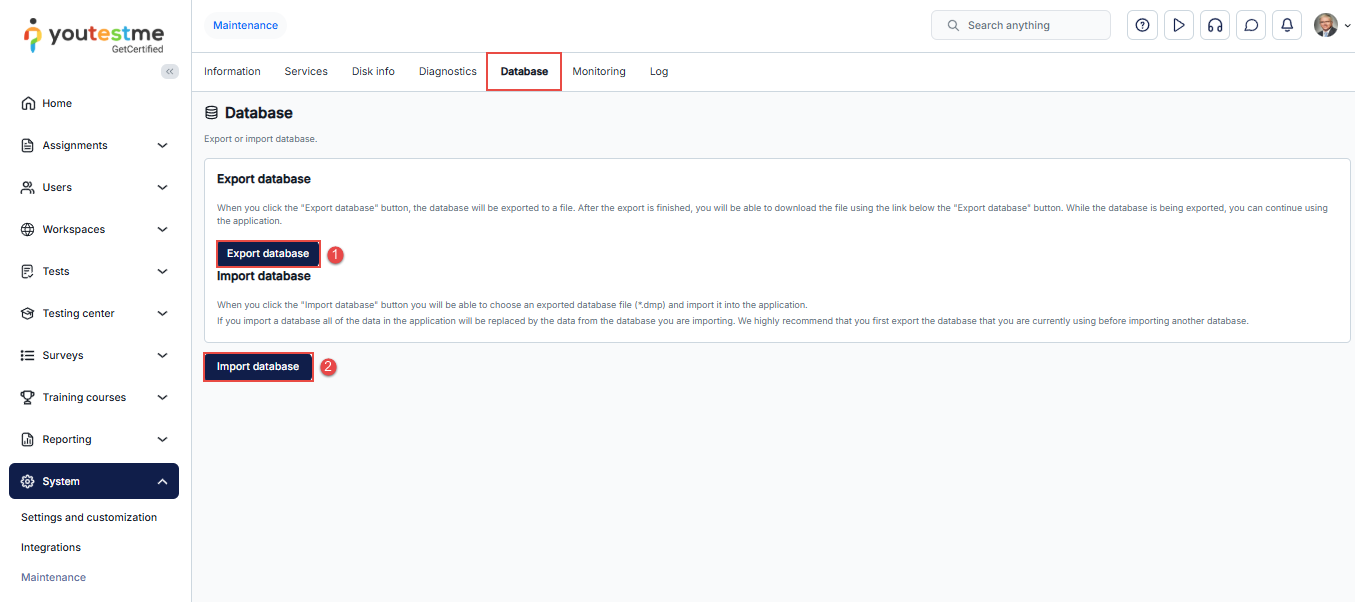
Task: Collapse sidebar with double-chevron icon
Action: 170,71
